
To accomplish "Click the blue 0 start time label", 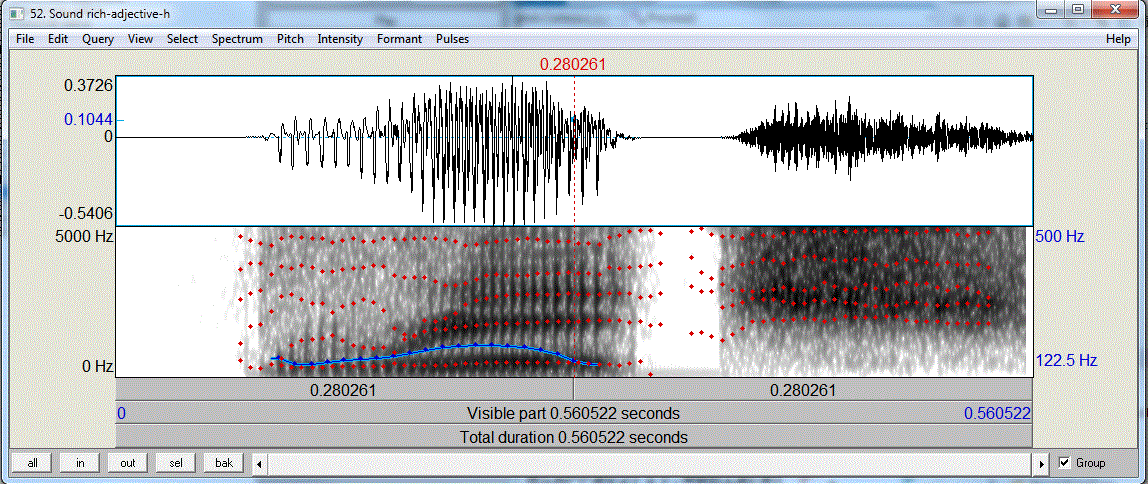I will pos(122,414).
